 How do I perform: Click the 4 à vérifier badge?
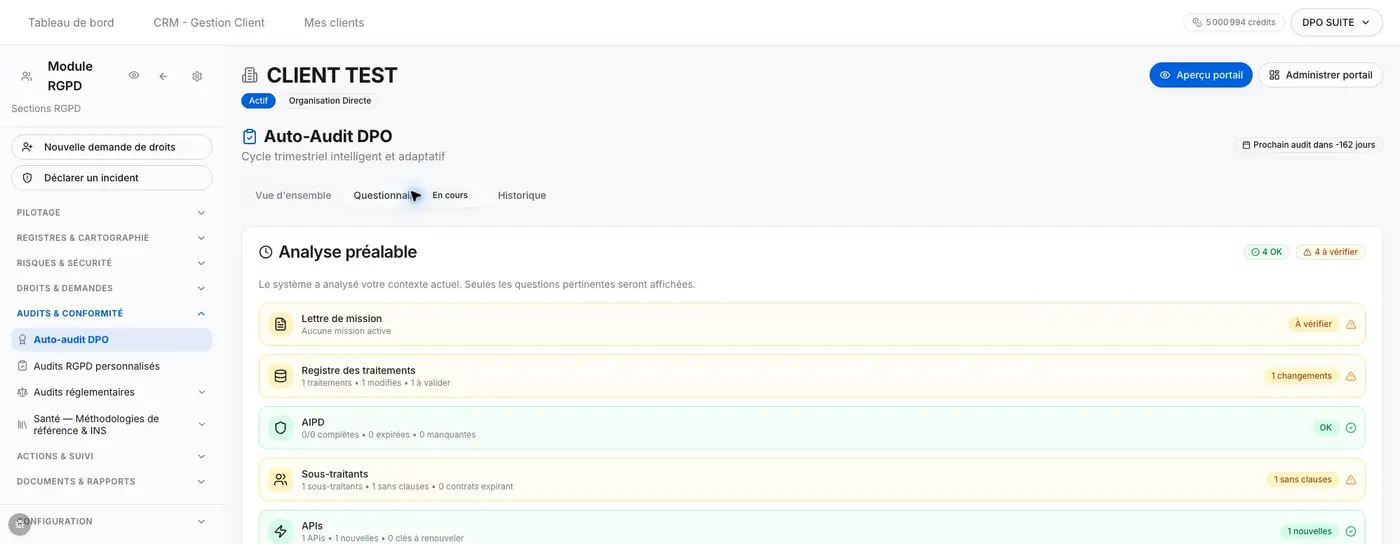(x=1331, y=252)
